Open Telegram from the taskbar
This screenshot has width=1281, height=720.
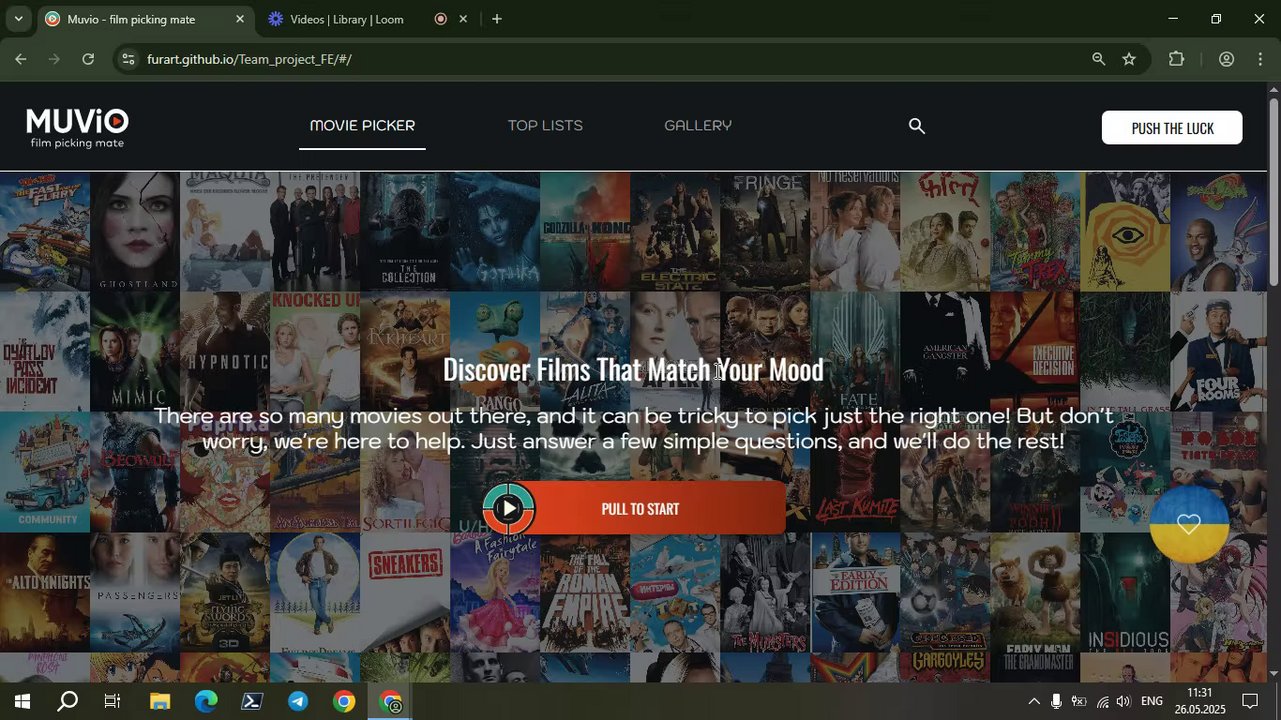[x=298, y=702]
